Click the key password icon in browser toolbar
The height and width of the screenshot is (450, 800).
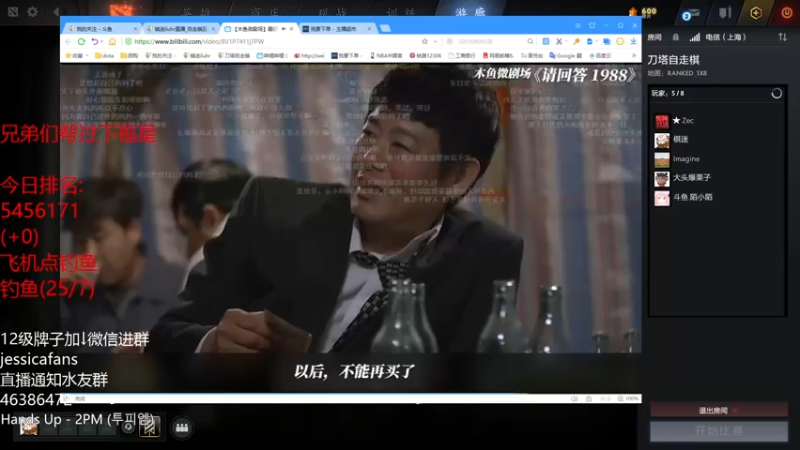click(577, 41)
